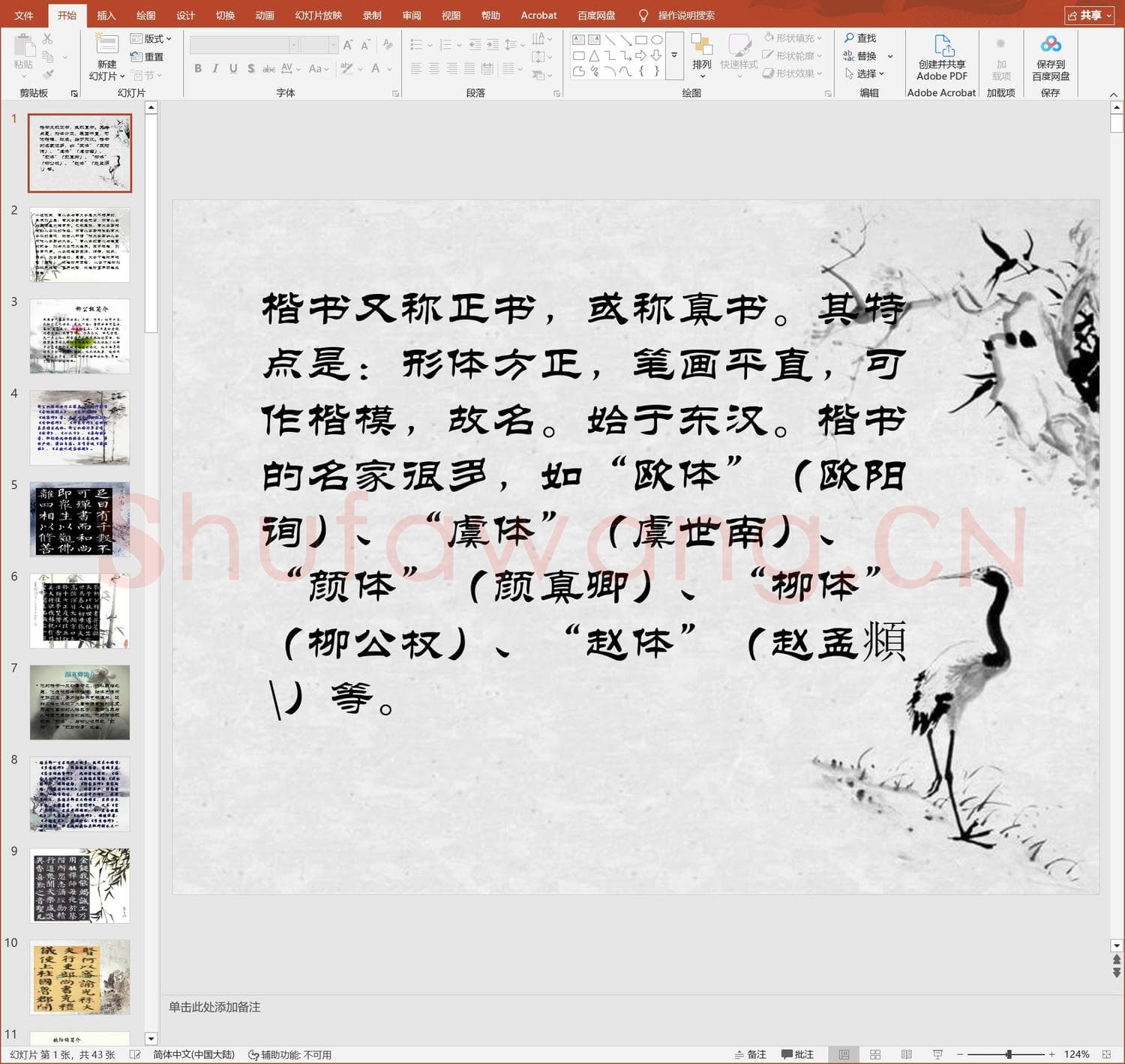Open the font name combo box dropdown

[293, 45]
